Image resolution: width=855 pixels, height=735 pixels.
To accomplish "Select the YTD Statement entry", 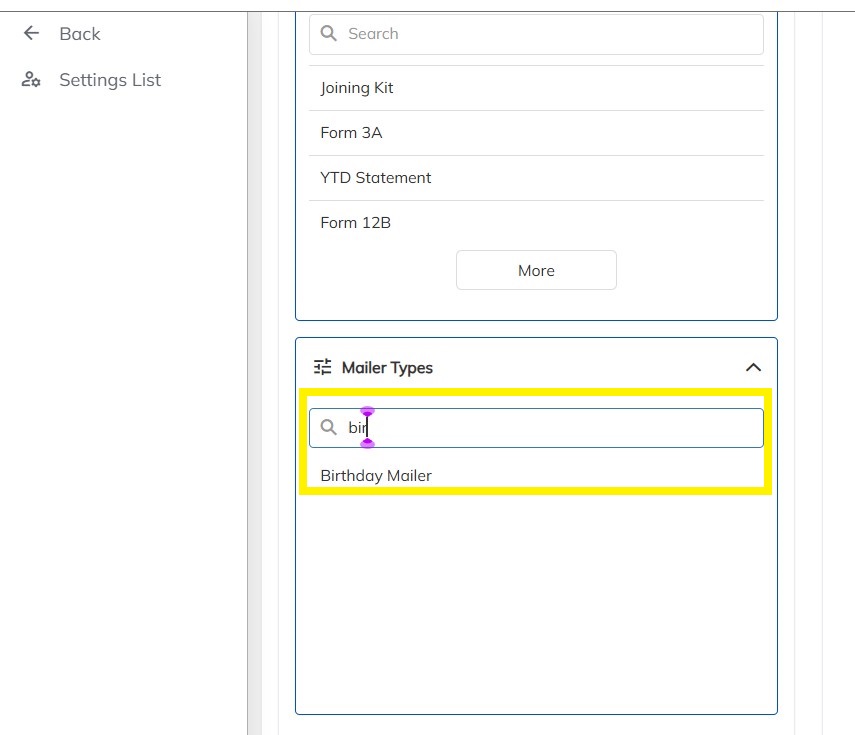I will point(376,178).
